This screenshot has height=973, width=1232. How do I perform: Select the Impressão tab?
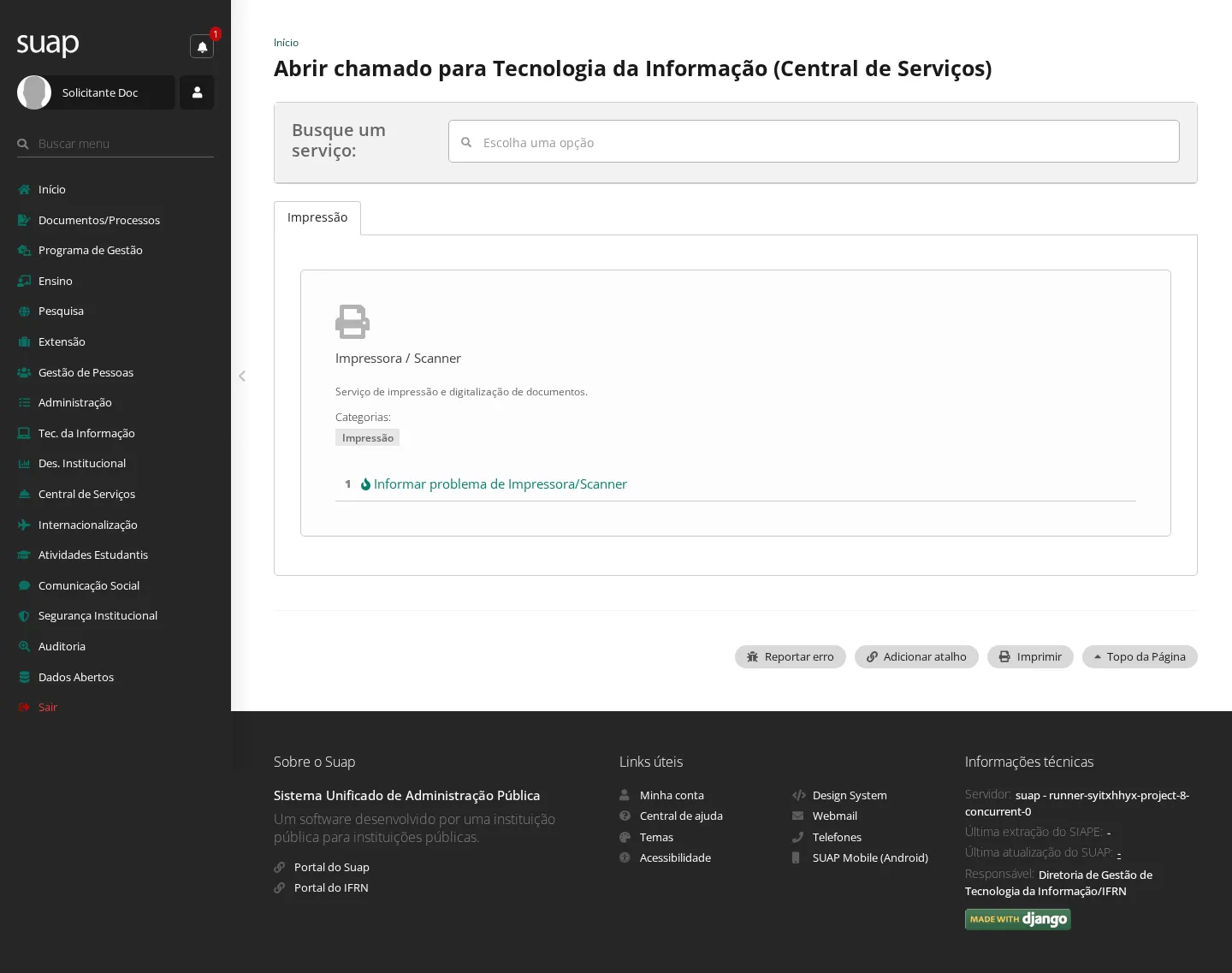[x=317, y=217]
